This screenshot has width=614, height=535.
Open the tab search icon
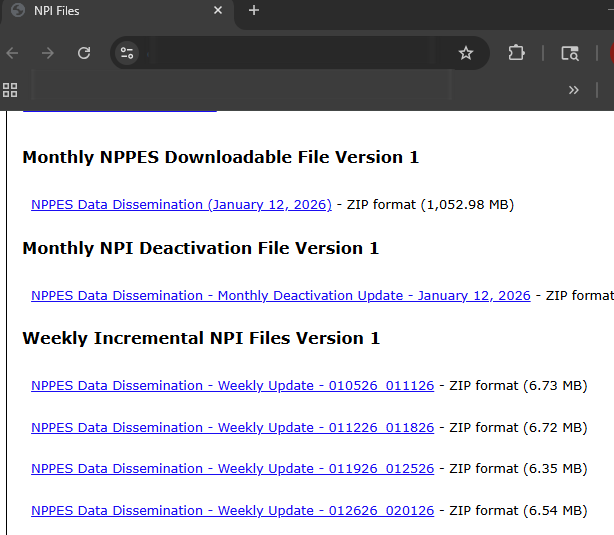click(x=570, y=53)
